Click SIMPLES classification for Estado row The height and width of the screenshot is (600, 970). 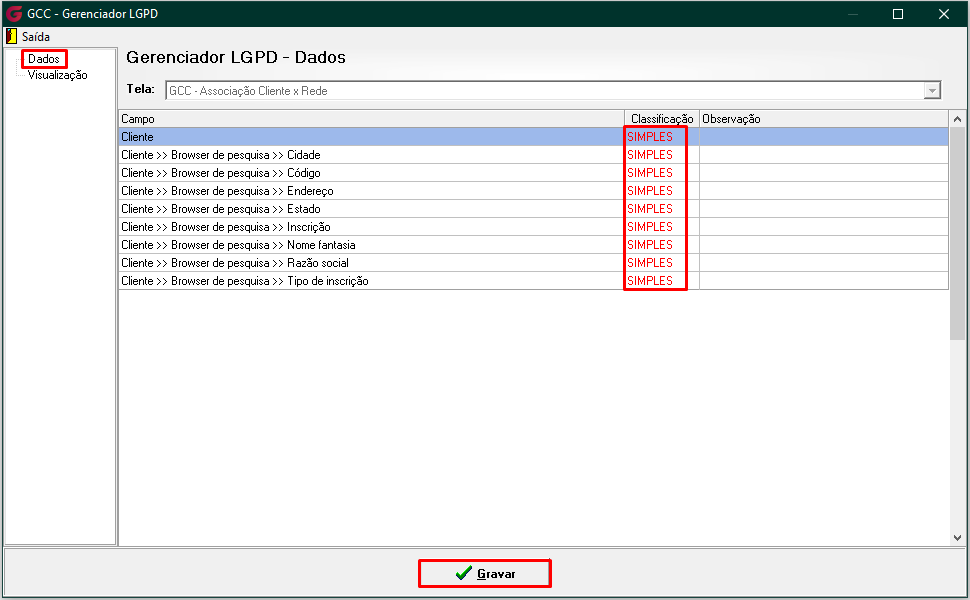pyautogui.click(x=650, y=208)
